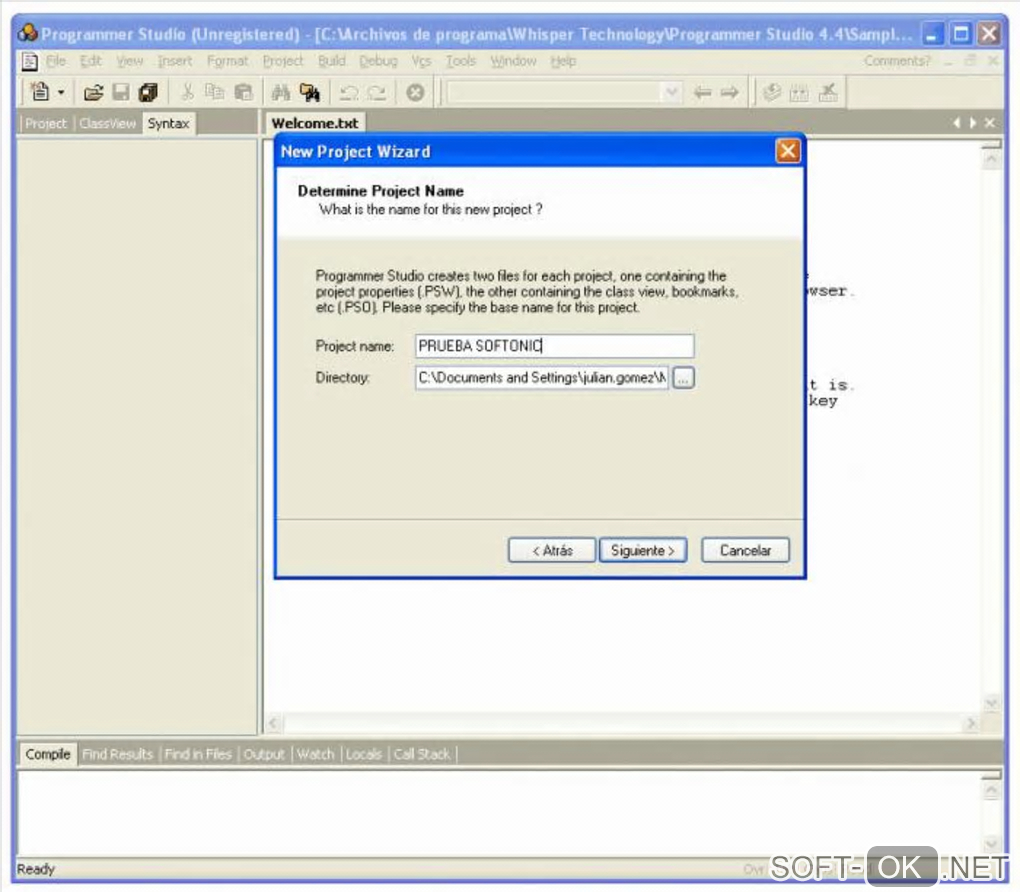Open the Vcs menu
This screenshot has width=1020, height=892.
pyautogui.click(x=421, y=61)
